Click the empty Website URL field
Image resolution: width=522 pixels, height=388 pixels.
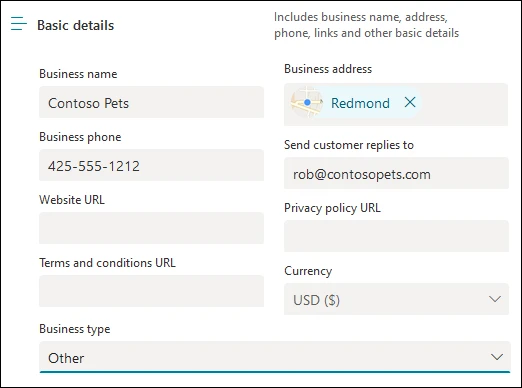tap(151, 228)
